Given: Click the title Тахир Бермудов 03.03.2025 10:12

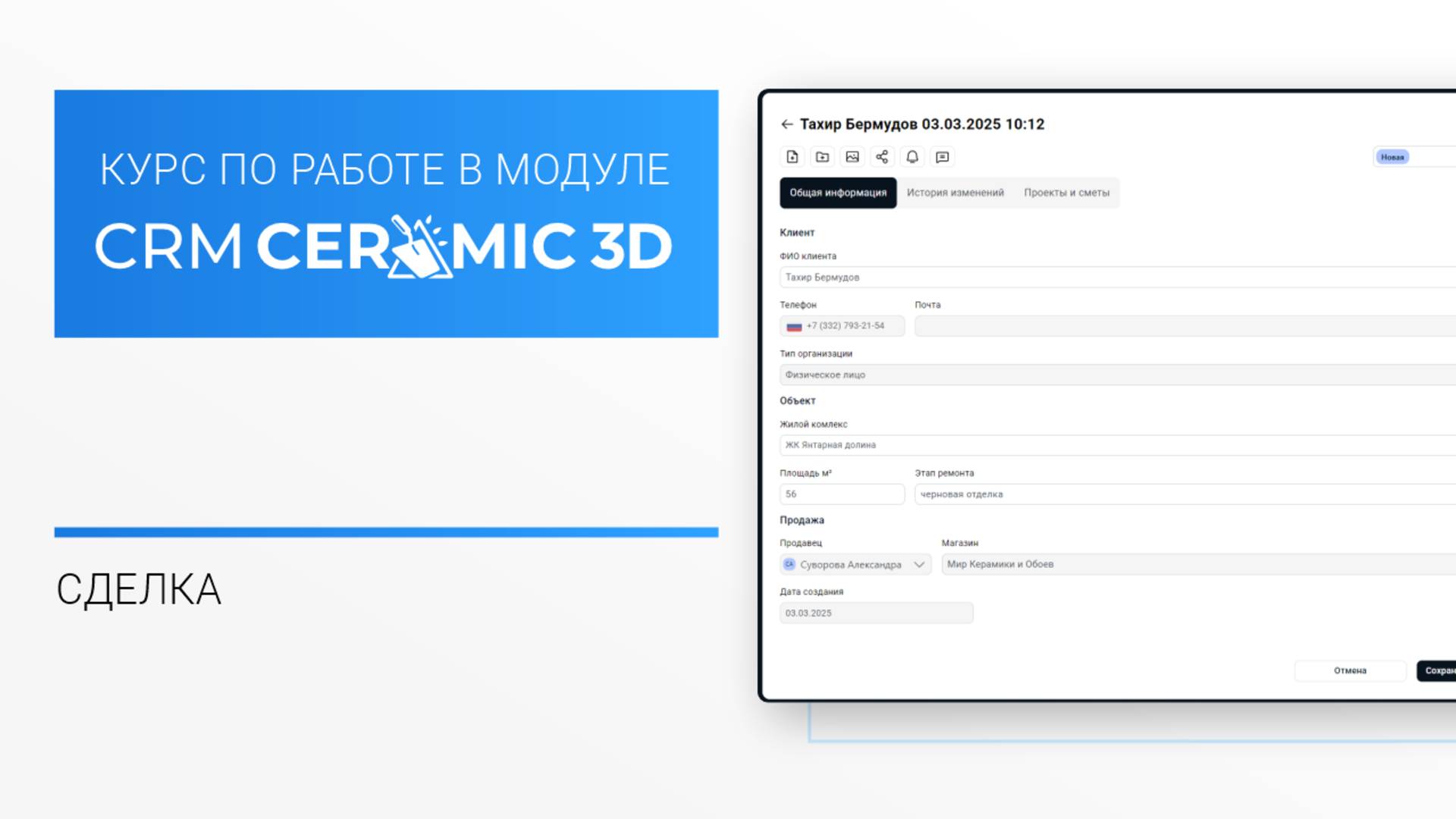Looking at the screenshot, I should tap(921, 124).
